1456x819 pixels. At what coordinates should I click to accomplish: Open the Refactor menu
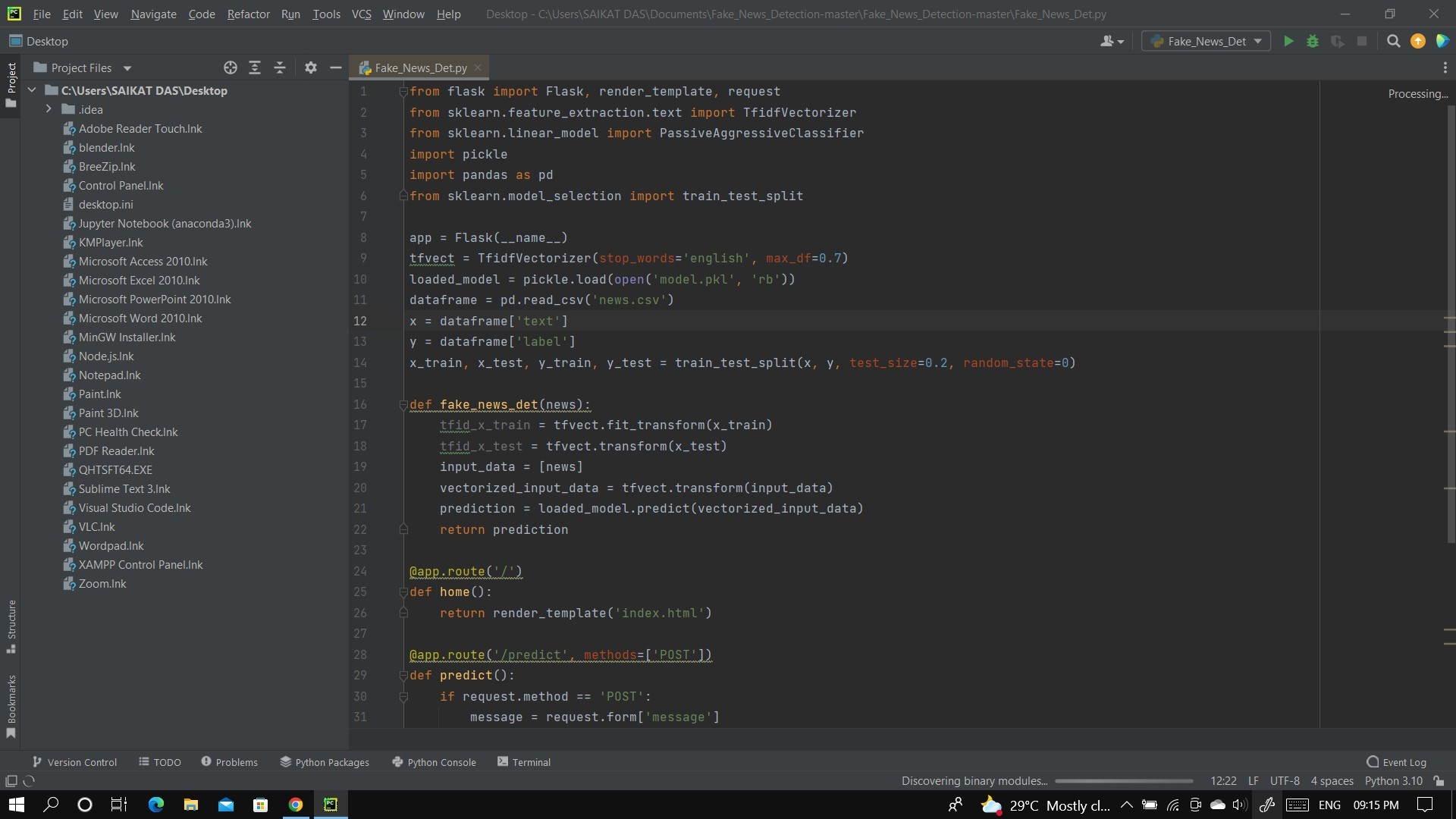tap(248, 14)
